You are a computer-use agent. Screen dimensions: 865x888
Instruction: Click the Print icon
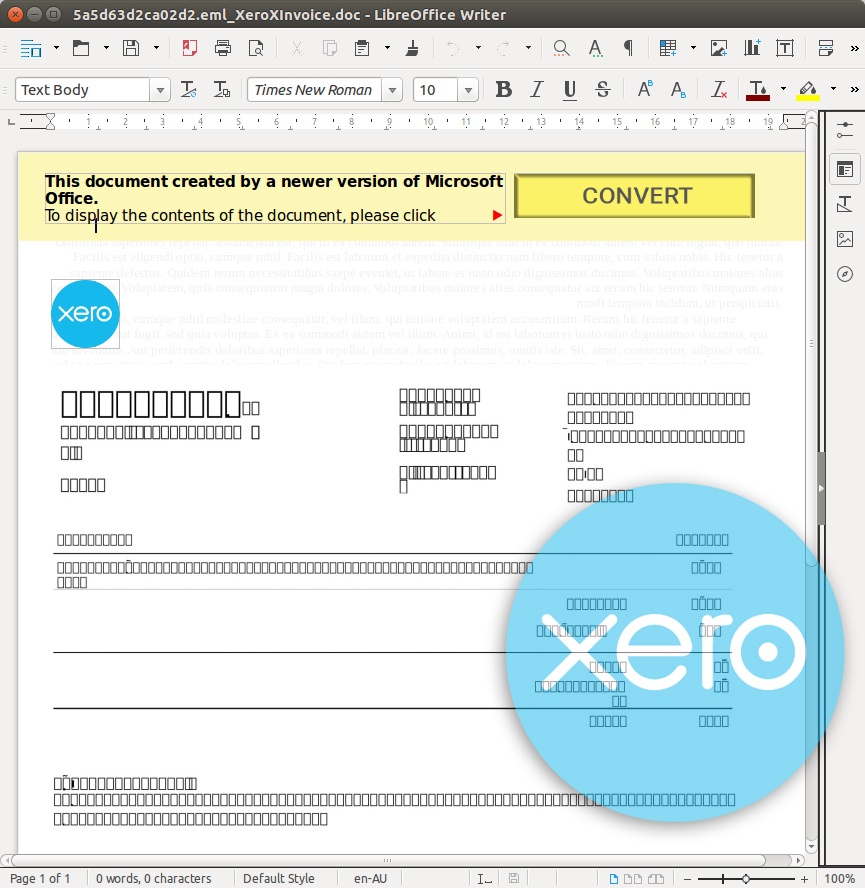click(222, 47)
